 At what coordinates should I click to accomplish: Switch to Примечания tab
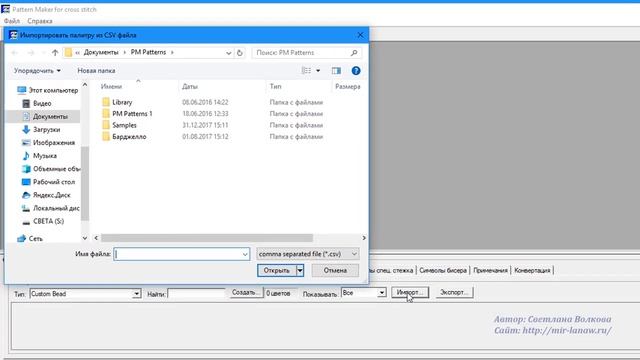pos(490,270)
